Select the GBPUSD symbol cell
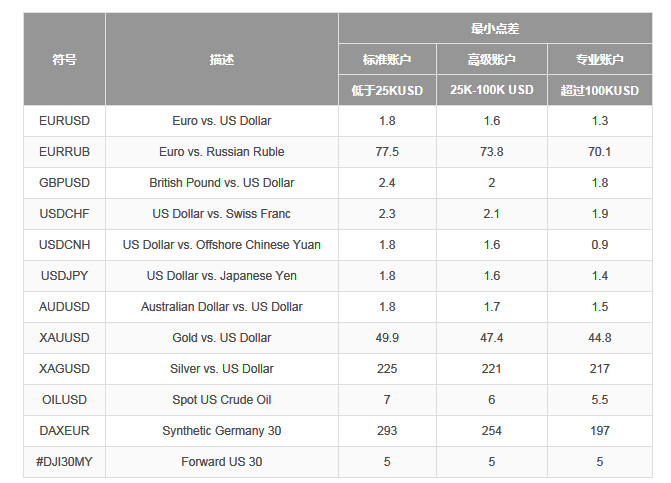Viewport: 671px width, 483px height. 64,183
